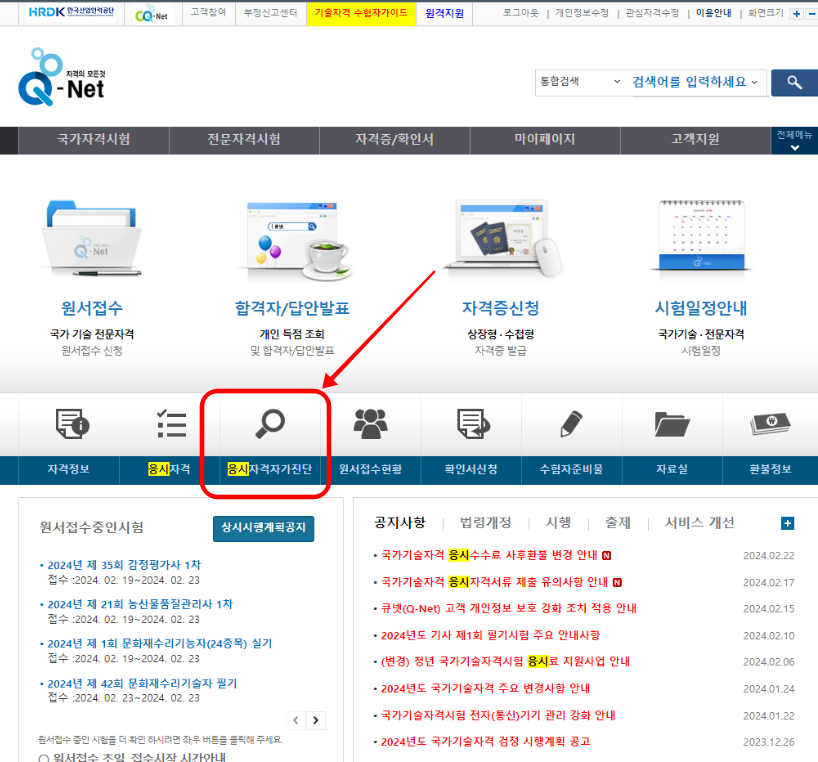818x762 pixels.
Task: Open the search keyword dropdown arrow
Action: pos(755,83)
